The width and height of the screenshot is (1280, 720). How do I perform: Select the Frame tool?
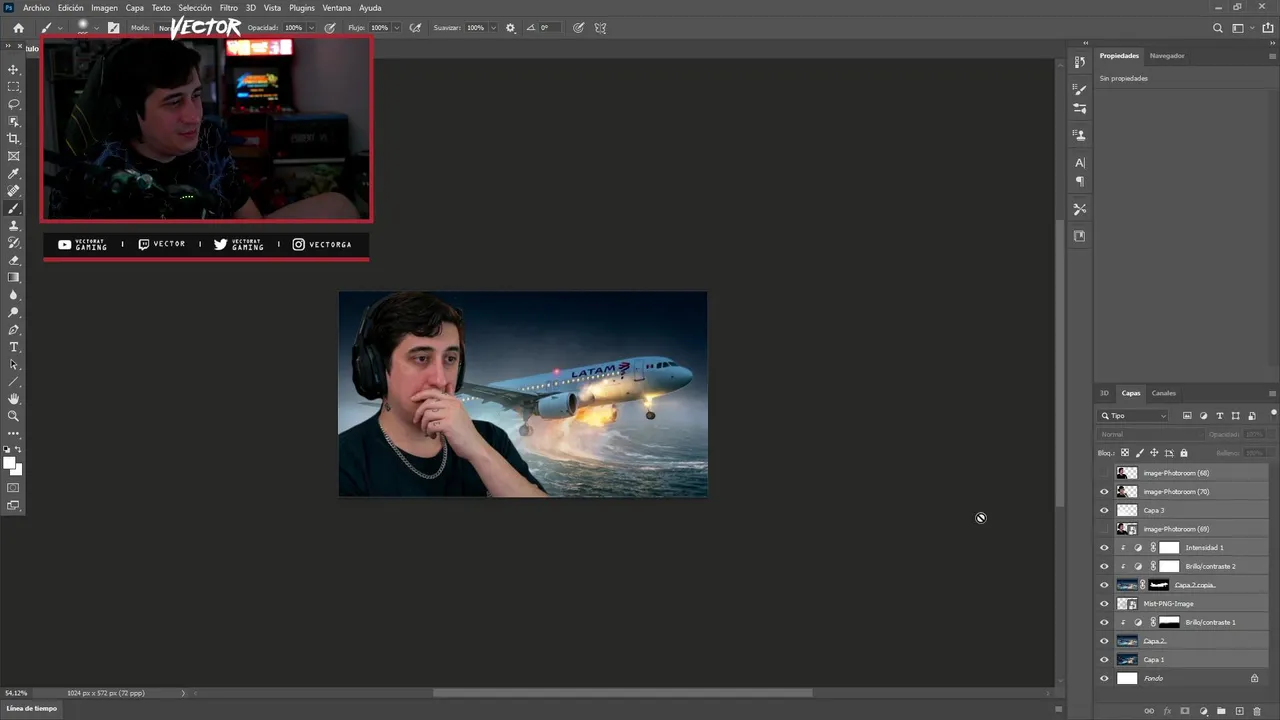pos(14,156)
